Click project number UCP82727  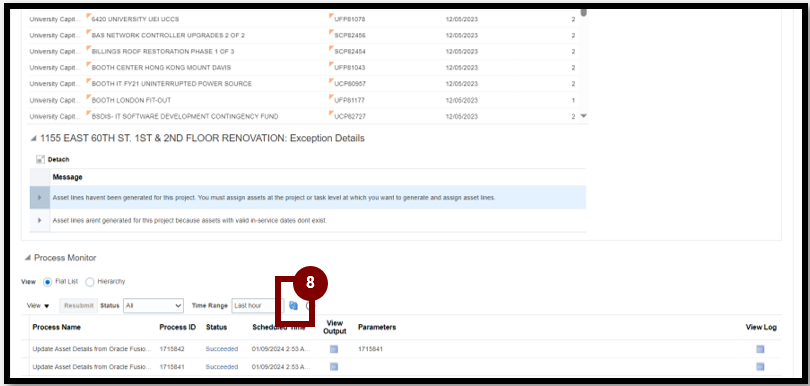(350, 116)
